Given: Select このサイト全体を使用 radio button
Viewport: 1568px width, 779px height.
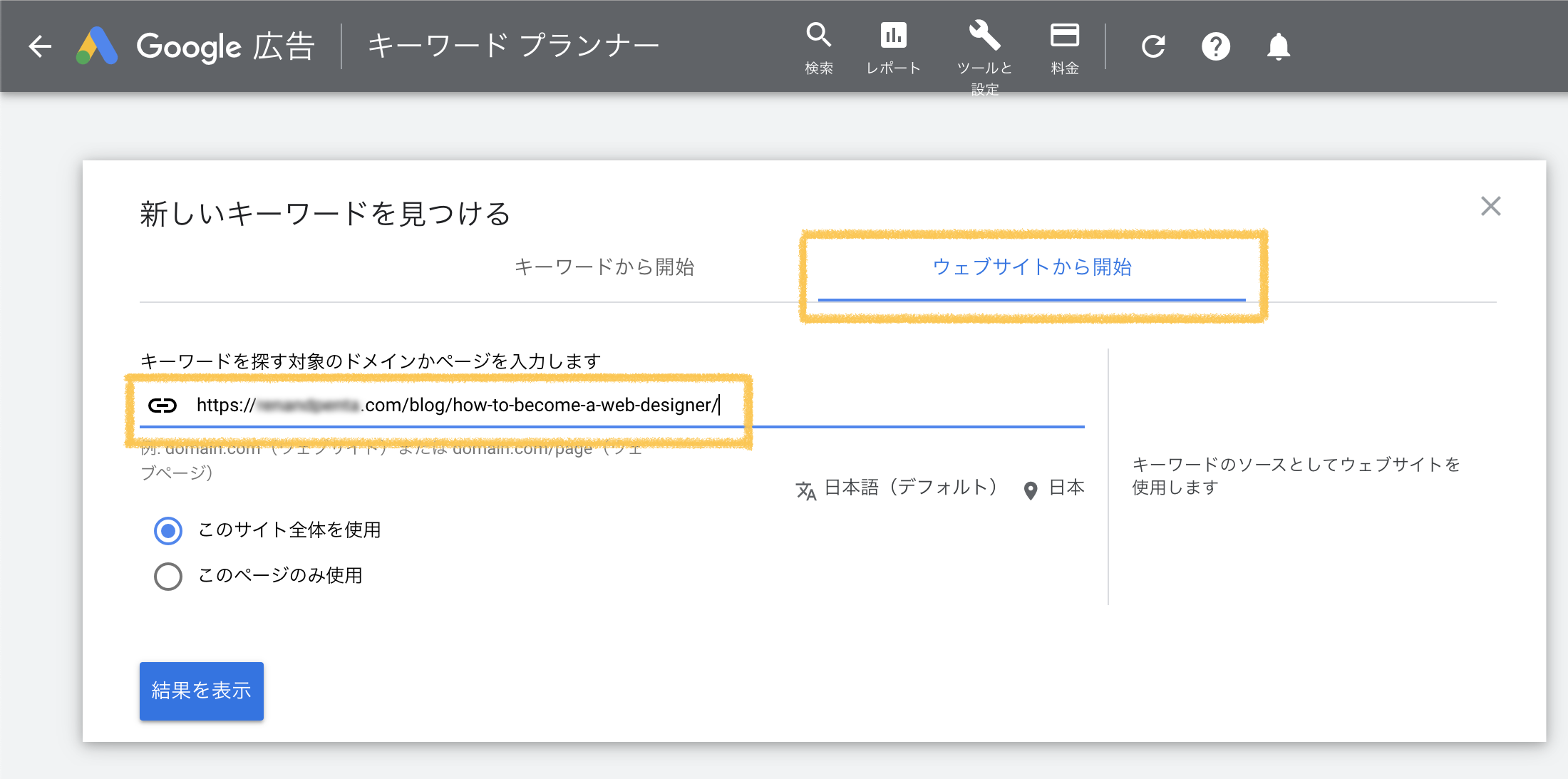Looking at the screenshot, I should (x=168, y=531).
